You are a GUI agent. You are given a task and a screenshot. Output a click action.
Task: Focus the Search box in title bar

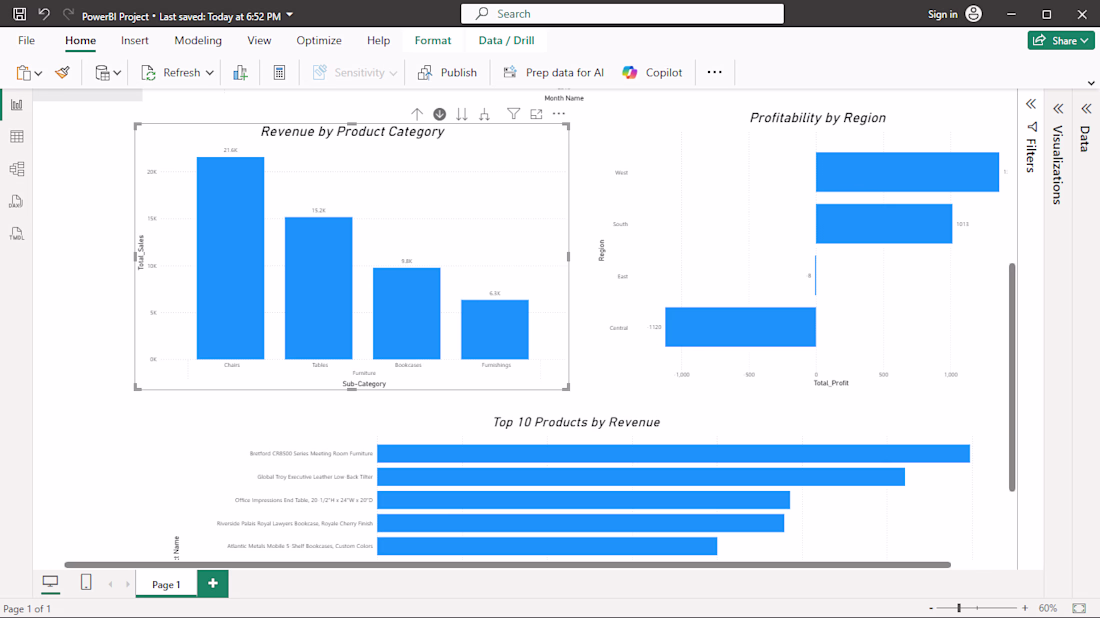[x=622, y=14]
